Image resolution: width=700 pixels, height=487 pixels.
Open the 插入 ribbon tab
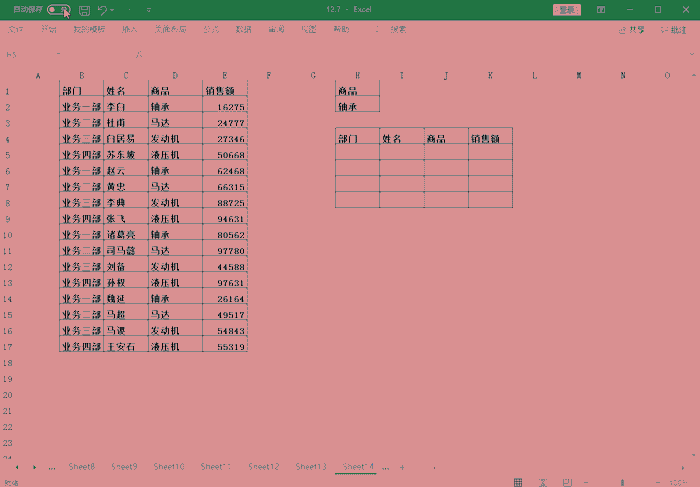(130, 30)
